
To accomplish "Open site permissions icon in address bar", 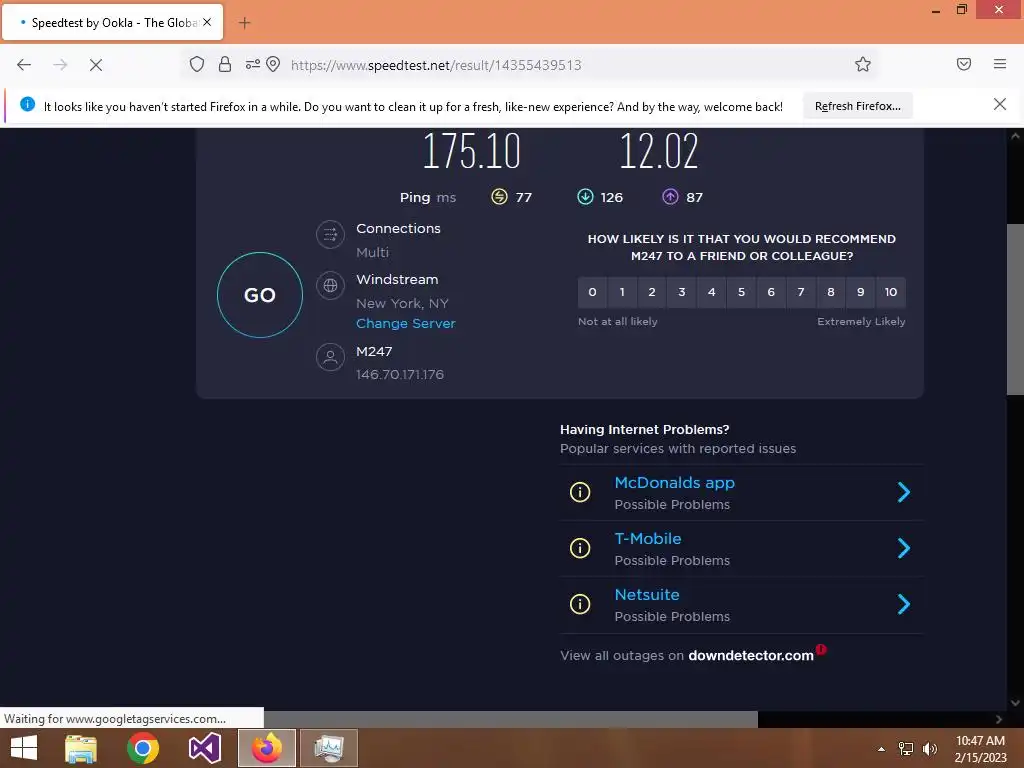I will [252, 64].
